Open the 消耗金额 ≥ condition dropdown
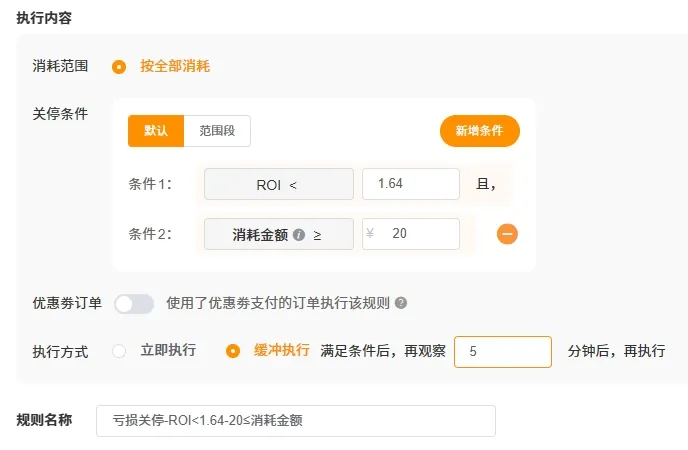Screen dimensions: 688x450 279,235
